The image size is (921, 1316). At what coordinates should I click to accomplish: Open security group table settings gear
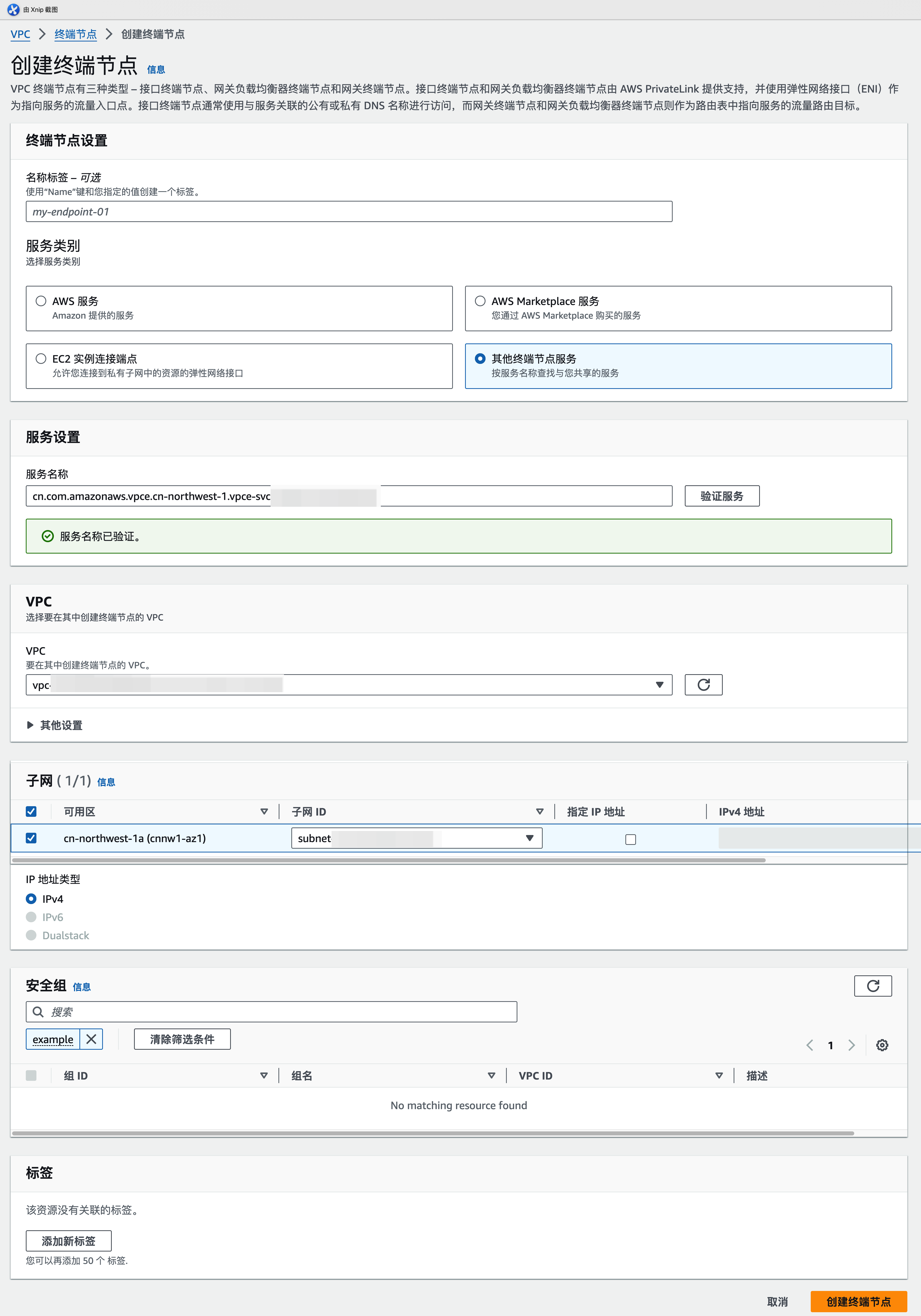click(882, 1045)
